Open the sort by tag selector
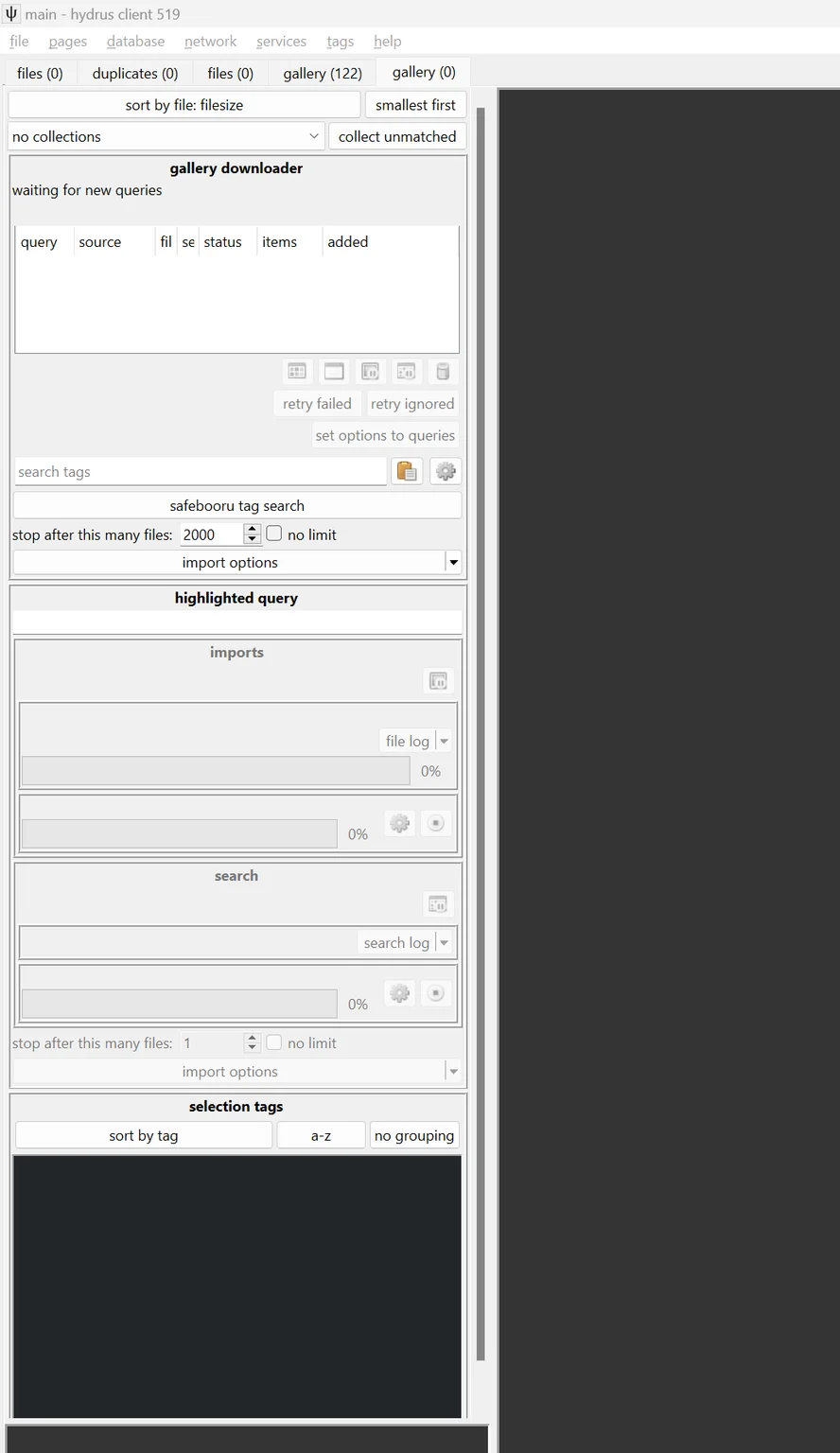This screenshot has width=840, height=1453. [144, 1135]
